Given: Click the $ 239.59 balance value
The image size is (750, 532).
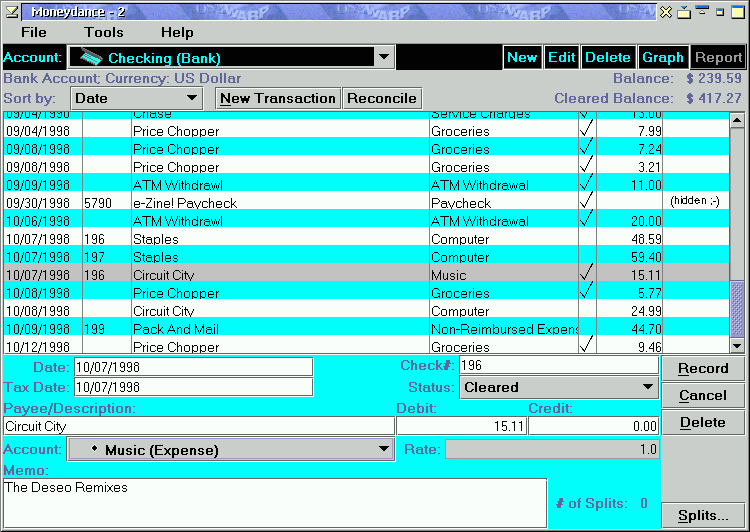Looking at the screenshot, I should (714, 78).
